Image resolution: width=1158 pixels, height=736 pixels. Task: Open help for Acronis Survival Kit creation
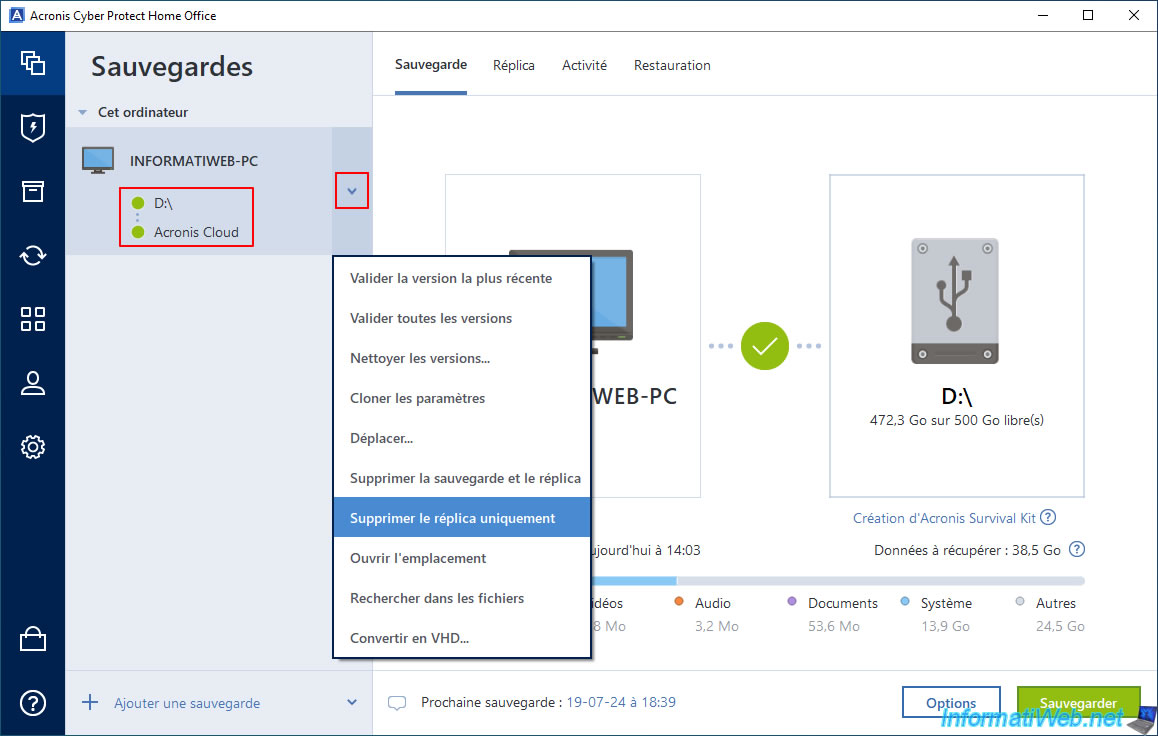(x=1048, y=517)
